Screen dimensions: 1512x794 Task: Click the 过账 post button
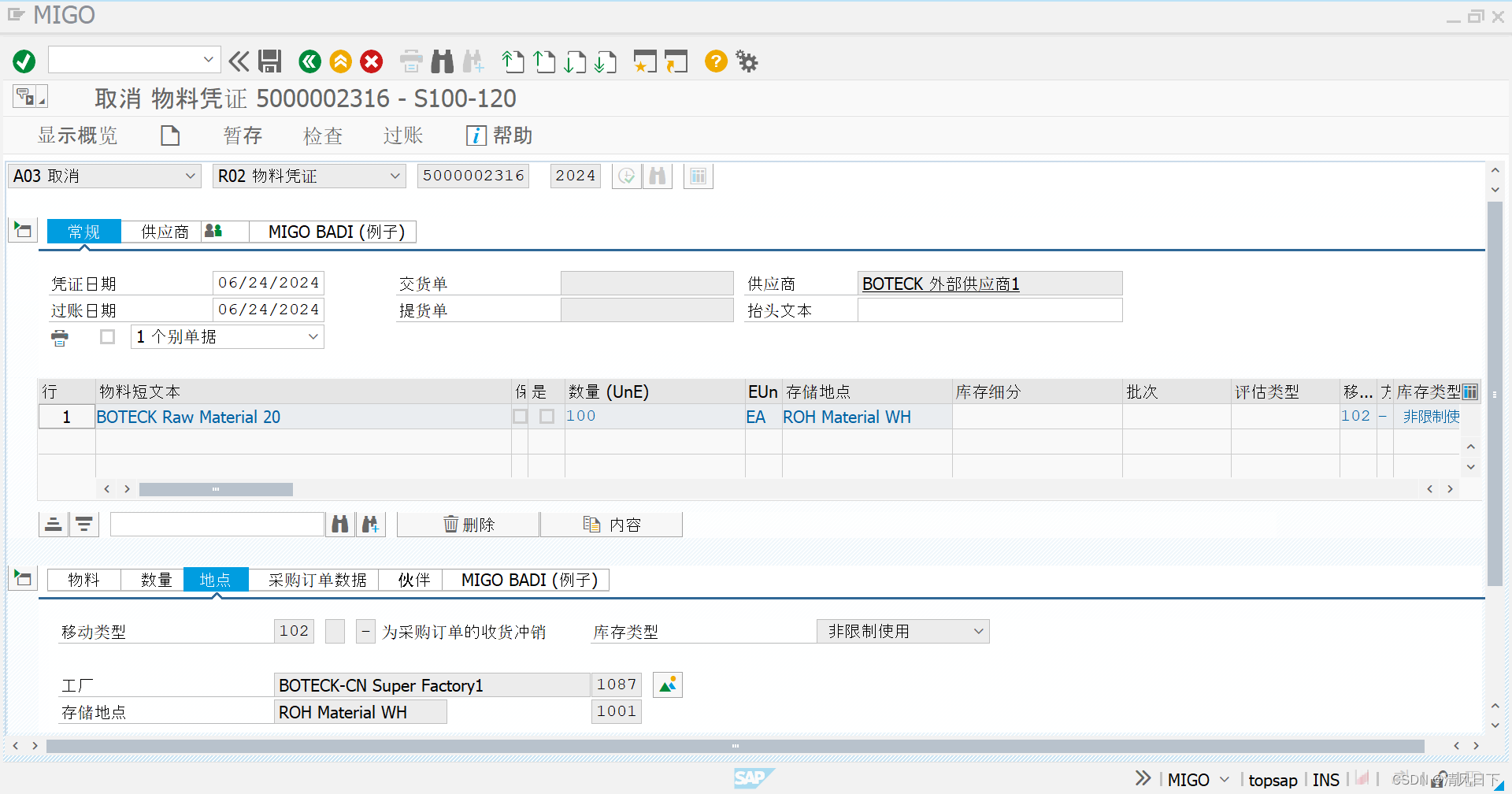403,135
